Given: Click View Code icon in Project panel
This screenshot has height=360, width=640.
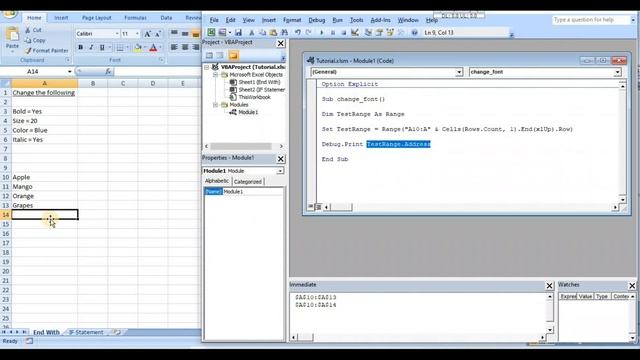Looking at the screenshot, I should pos(209,55).
